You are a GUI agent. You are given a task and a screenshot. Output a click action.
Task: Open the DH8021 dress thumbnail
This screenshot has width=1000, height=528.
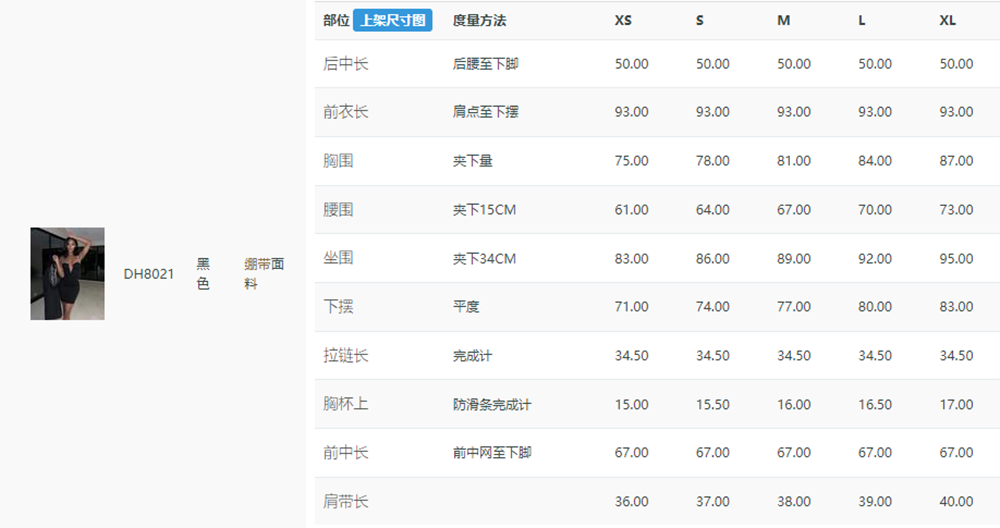(x=68, y=274)
